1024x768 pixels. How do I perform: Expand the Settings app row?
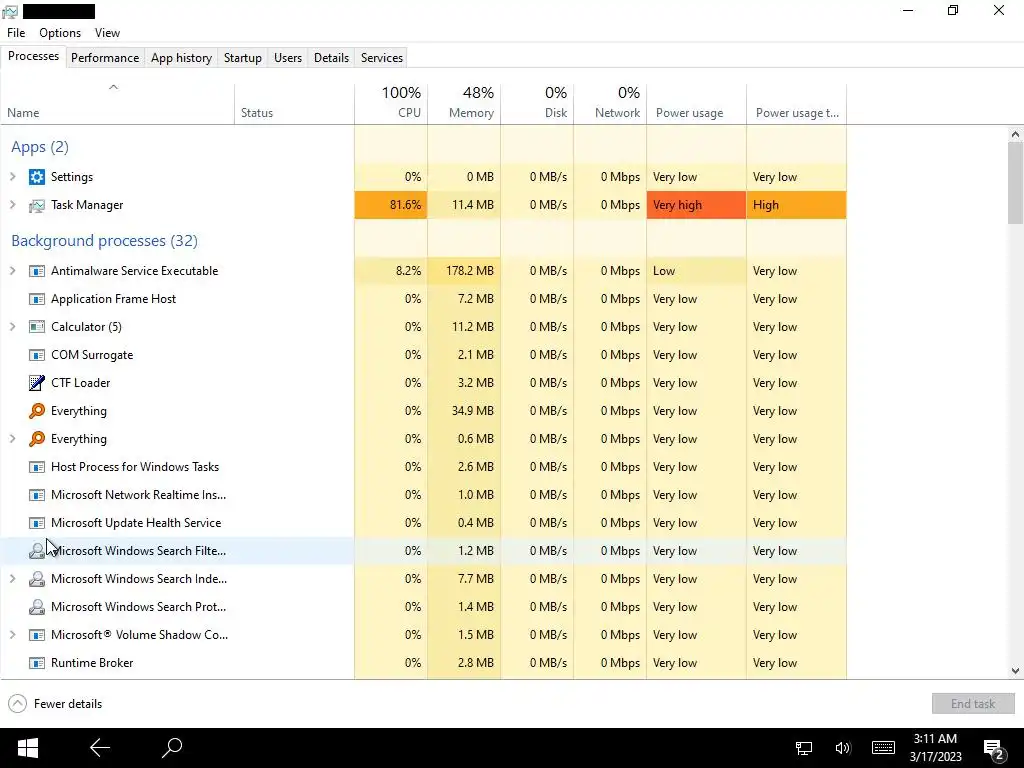tap(12, 177)
